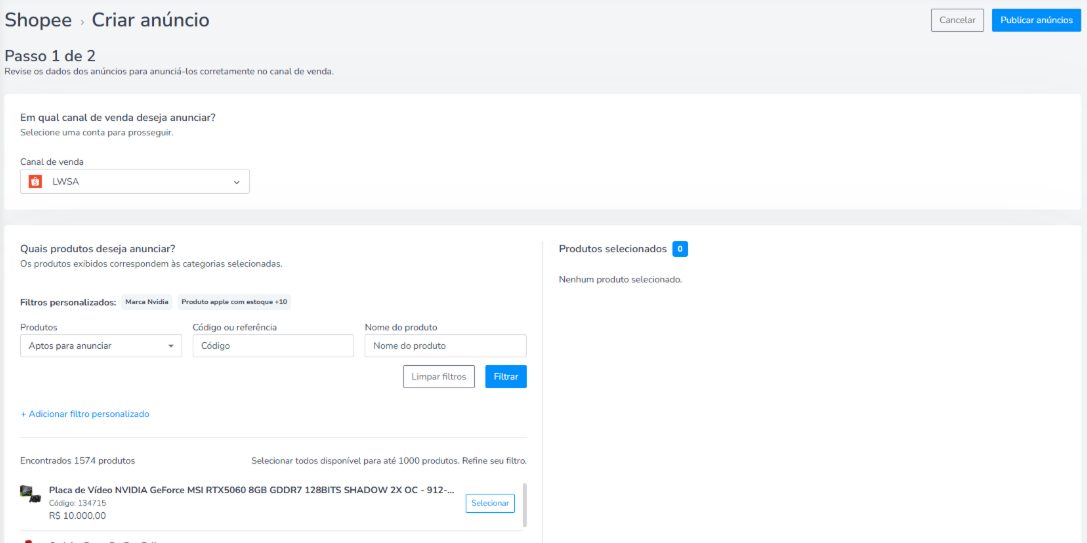The image size is (1087, 543).
Task: Click the Limpar filtros button
Action: (x=439, y=377)
